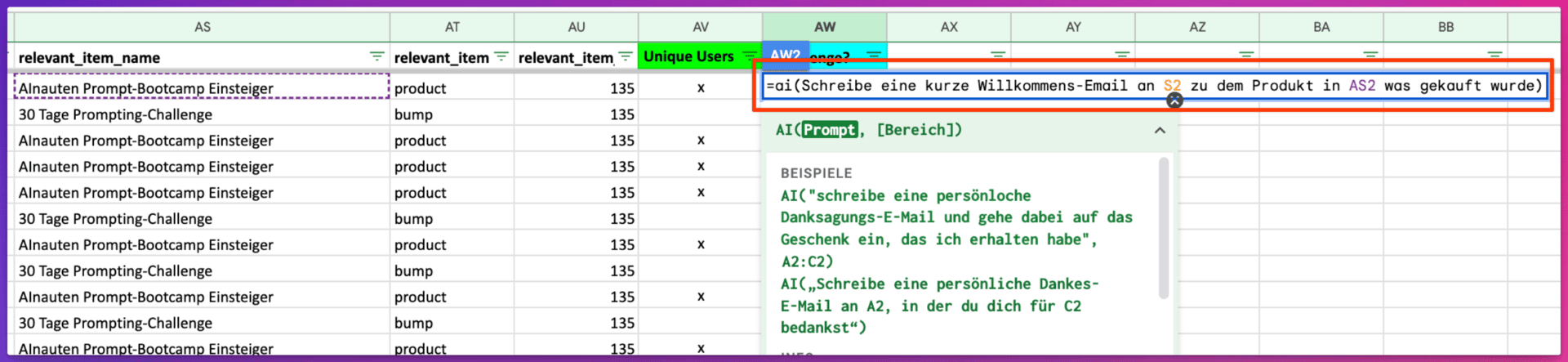Open filter for relevant_item_name column
Viewport: 1568px width, 362px height.
pos(376,56)
